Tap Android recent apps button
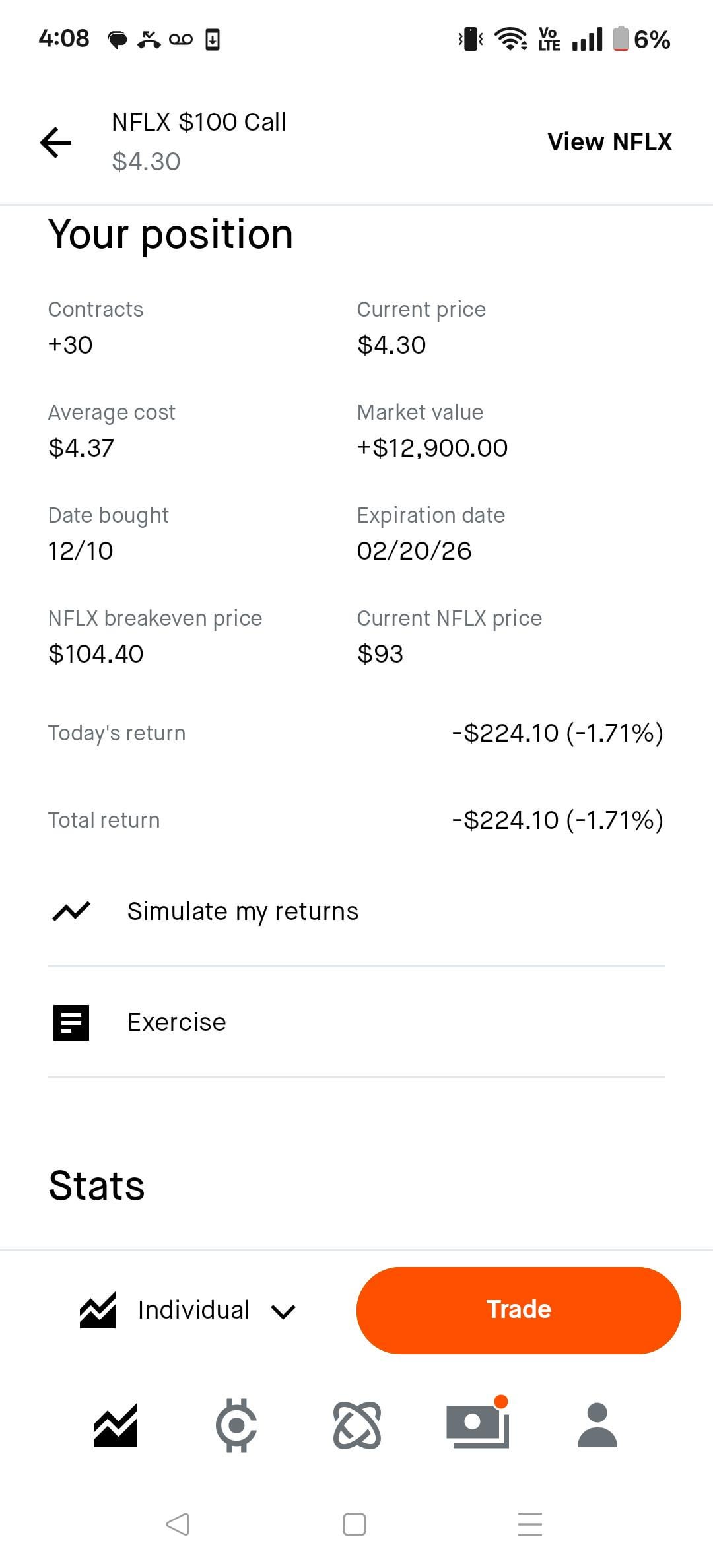This screenshot has width=713, height=1568. click(x=530, y=1524)
